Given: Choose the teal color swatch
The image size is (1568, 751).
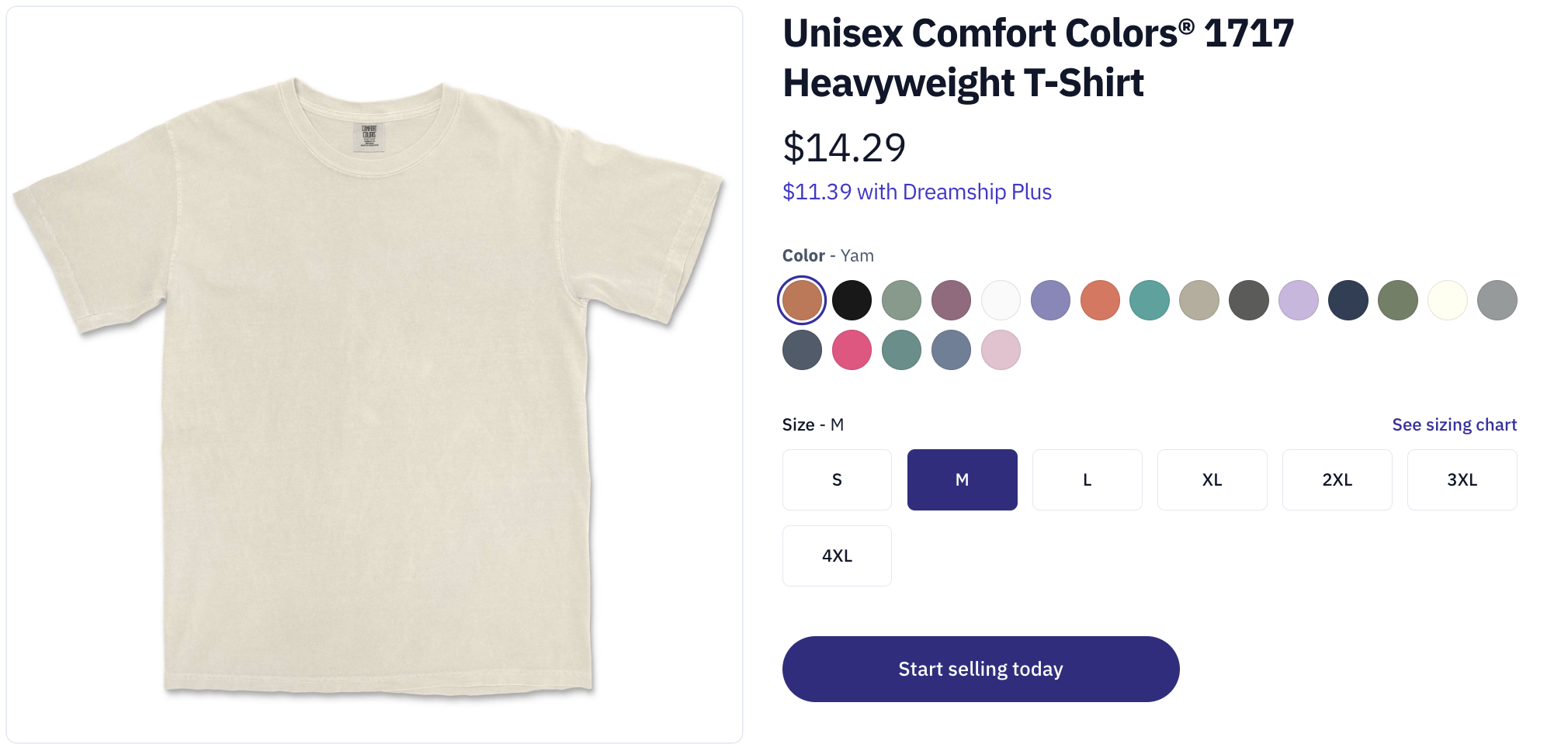Looking at the screenshot, I should click(x=1150, y=300).
